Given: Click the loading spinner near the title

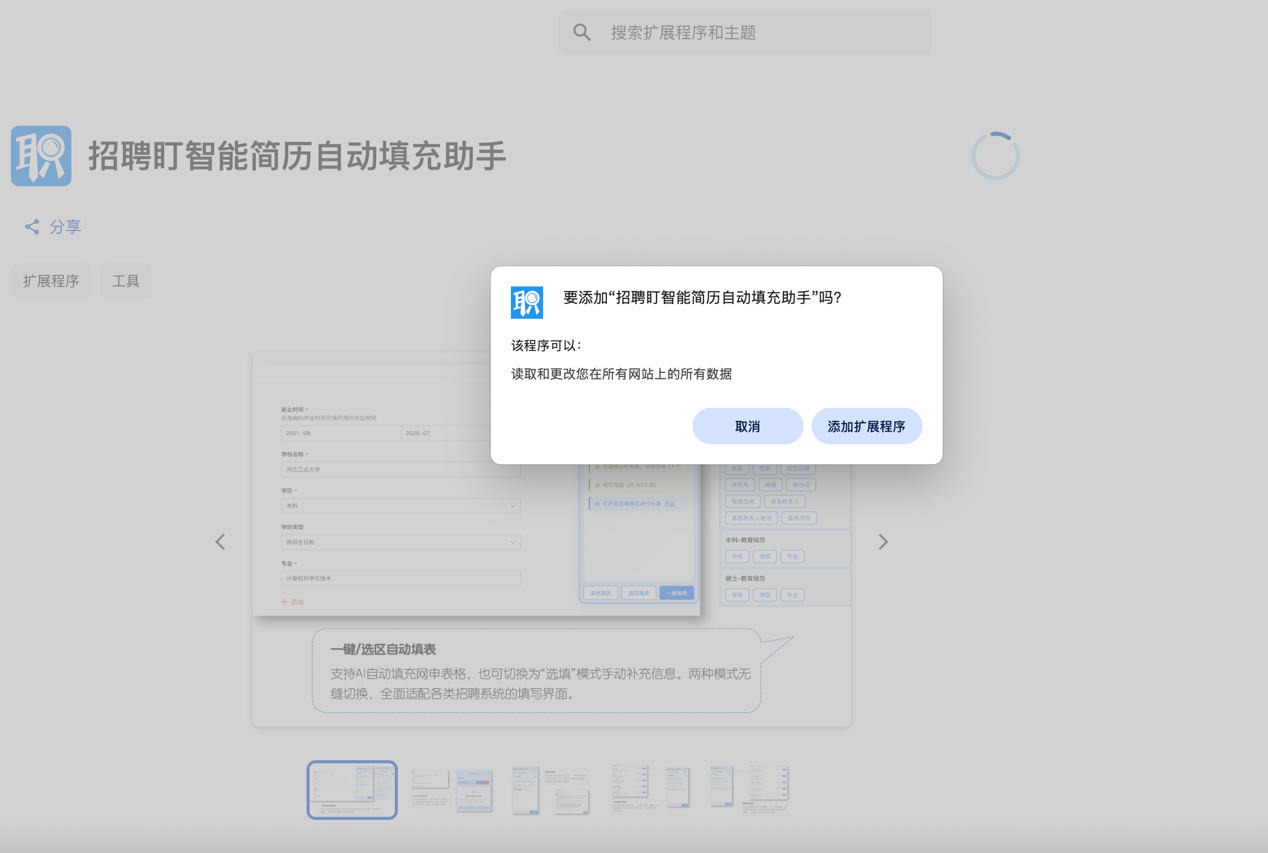Looking at the screenshot, I should (995, 154).
